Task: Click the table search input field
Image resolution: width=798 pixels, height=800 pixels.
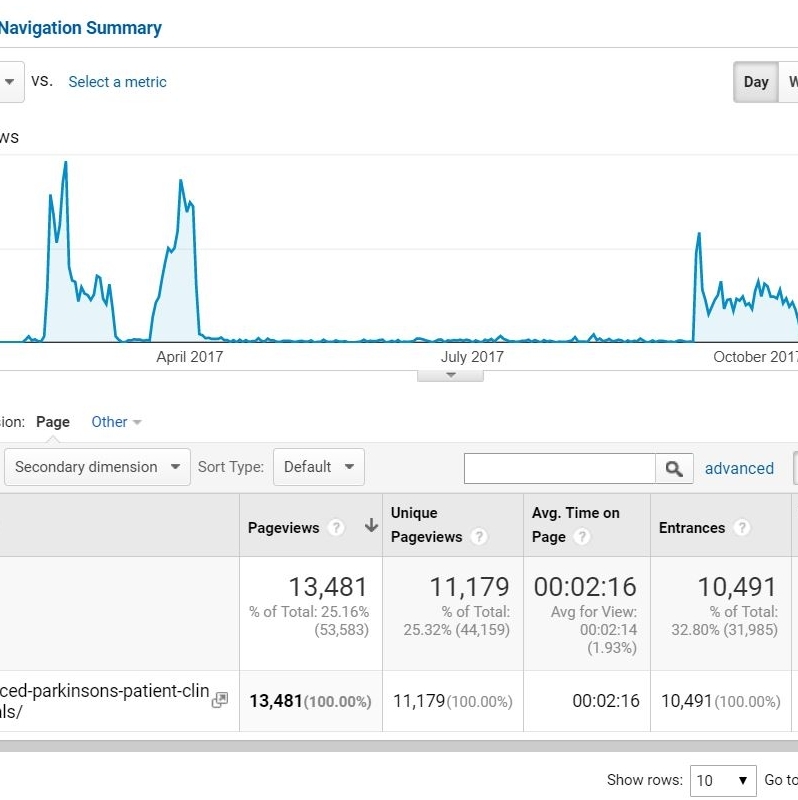Action: (x=559, y=468)
